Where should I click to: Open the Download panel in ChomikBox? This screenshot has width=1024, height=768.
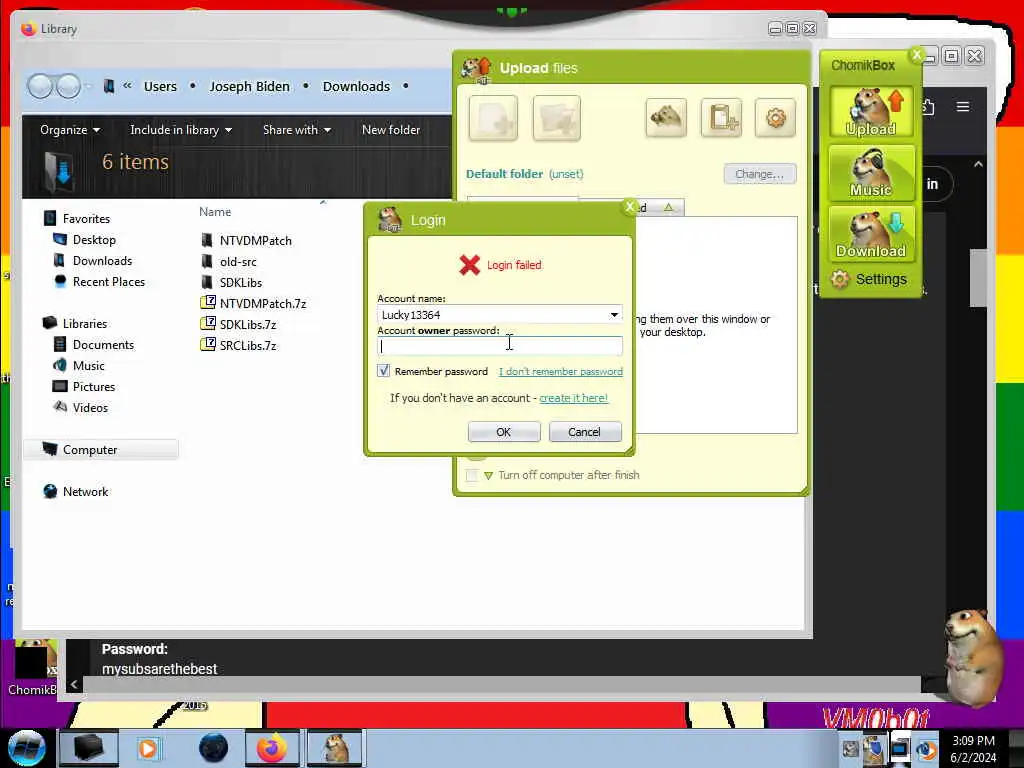(871, 233)
